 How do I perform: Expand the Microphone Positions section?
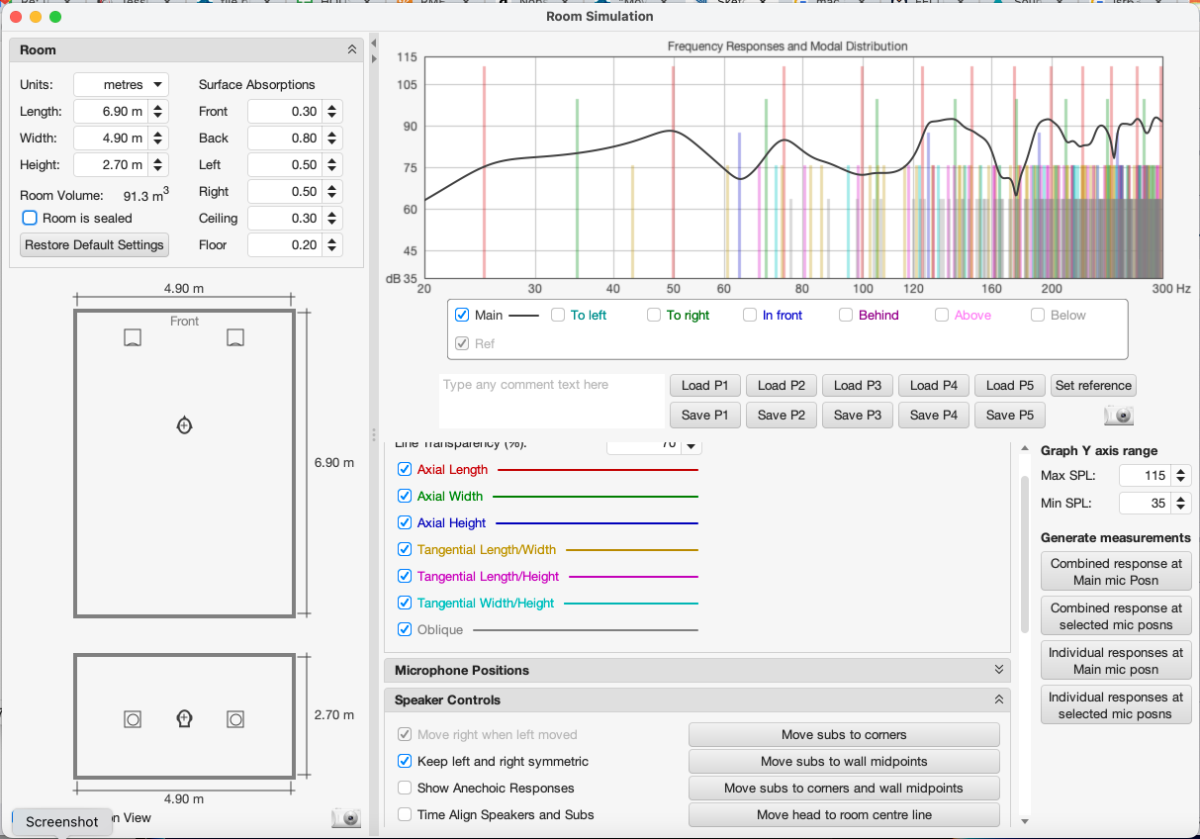tap(997, 670)
